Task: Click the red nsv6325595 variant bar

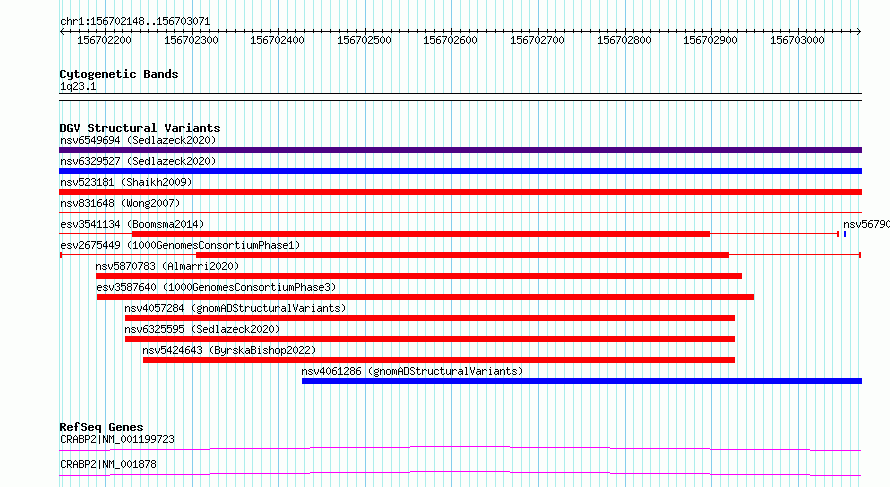Action: point(430,339)
